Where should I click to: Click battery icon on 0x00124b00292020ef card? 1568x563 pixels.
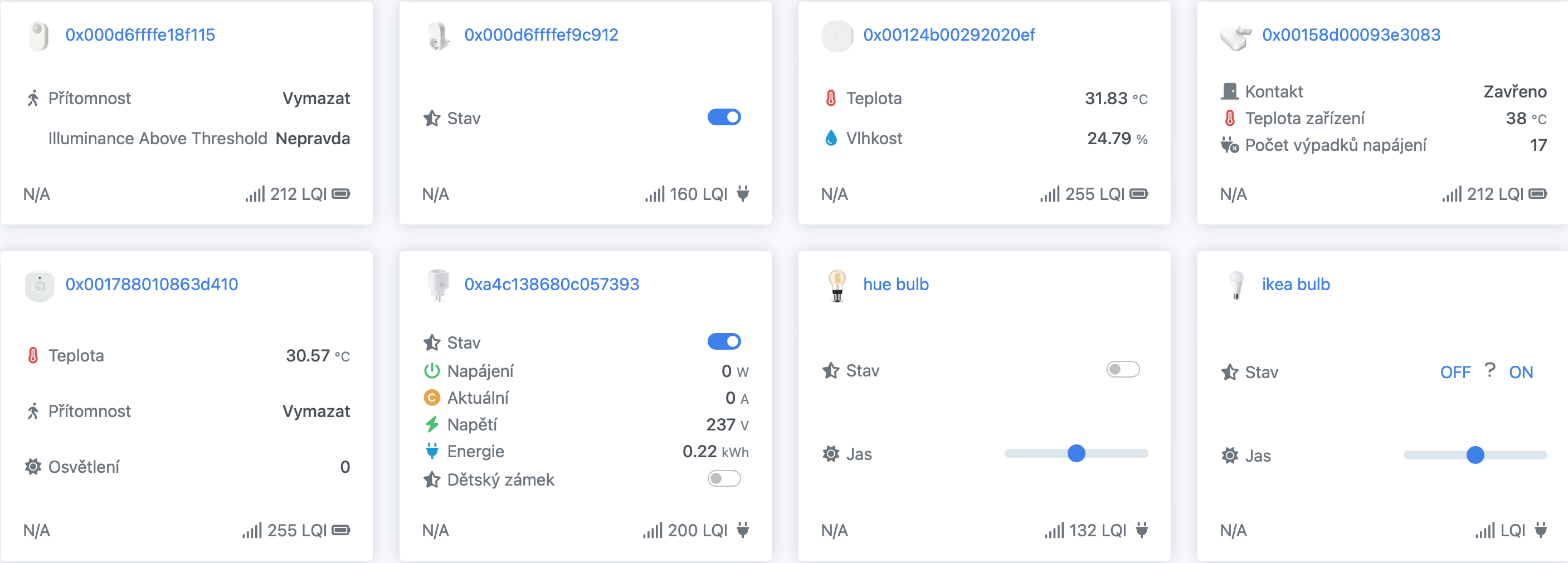1138,194
